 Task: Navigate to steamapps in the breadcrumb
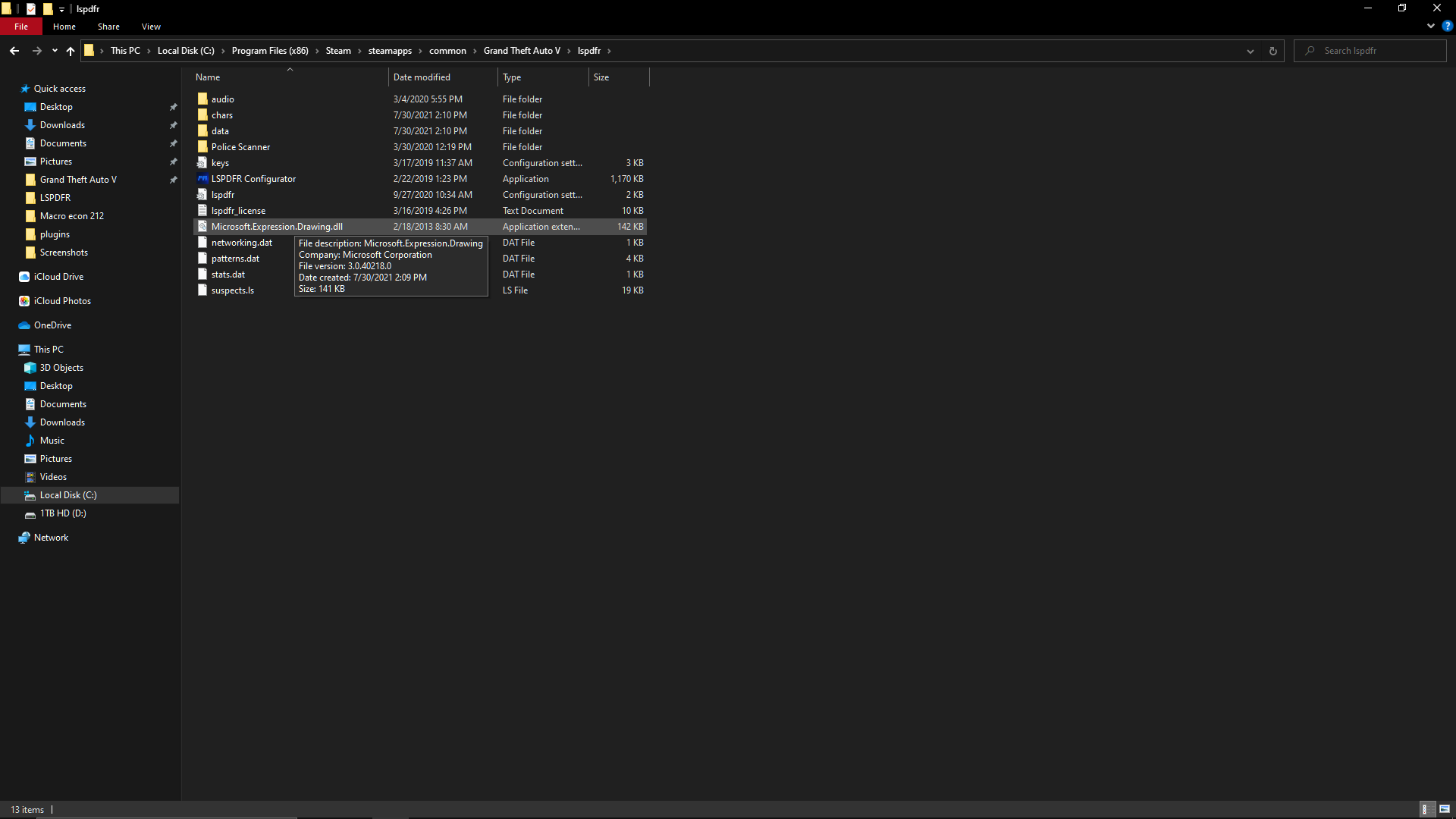coord(390,51)
